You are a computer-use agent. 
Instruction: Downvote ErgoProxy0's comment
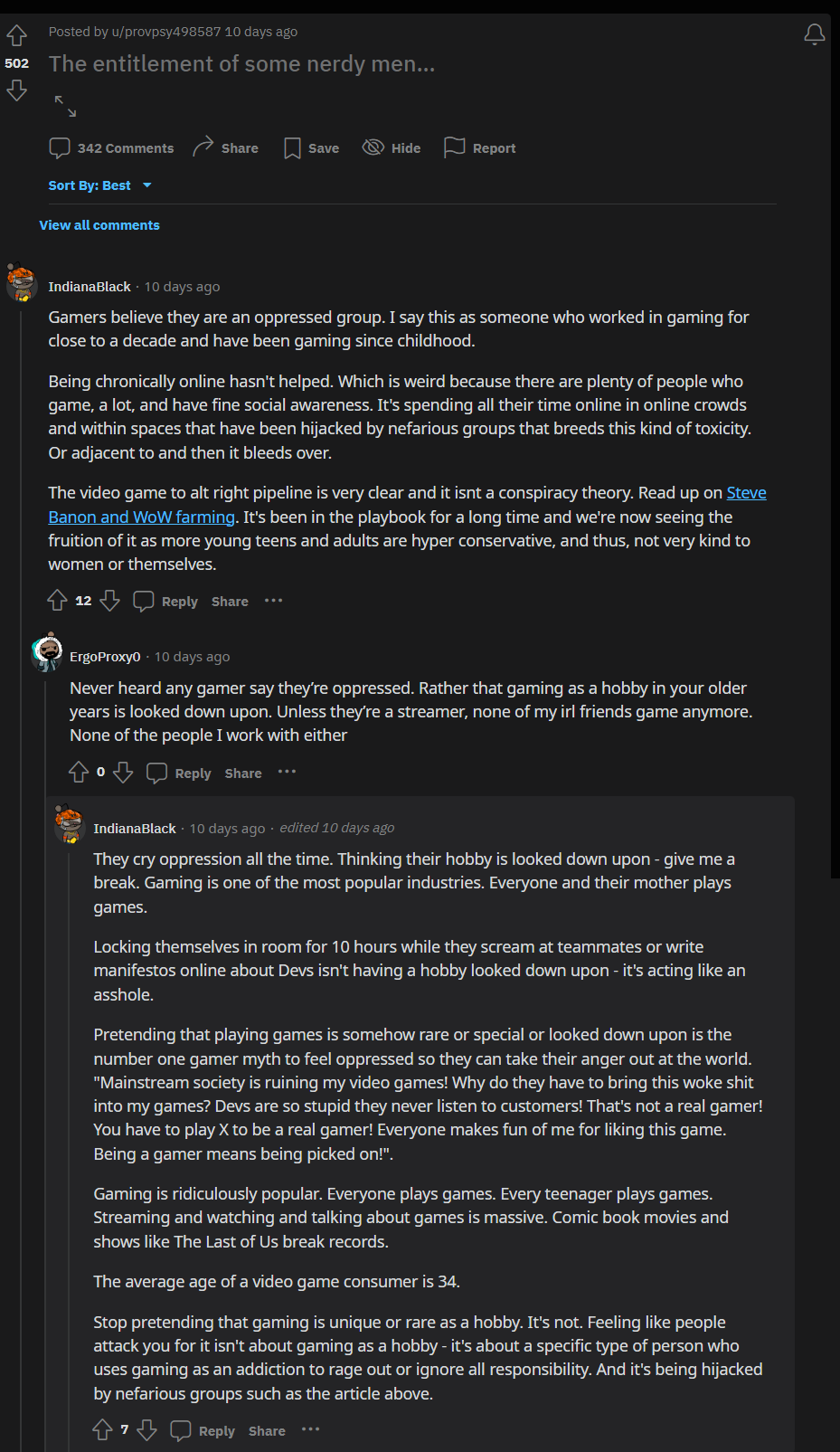[124, 773]
